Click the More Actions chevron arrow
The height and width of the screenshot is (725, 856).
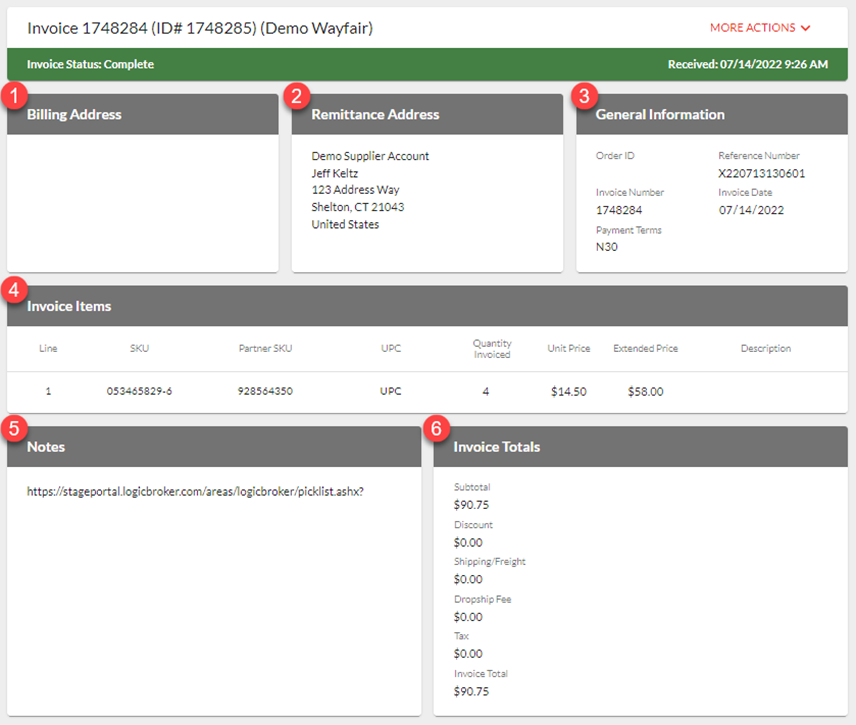point(806,29)
